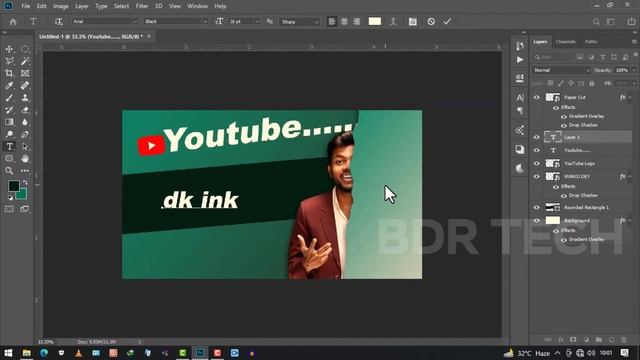Commit the current text edits

(x=447, y=22)
